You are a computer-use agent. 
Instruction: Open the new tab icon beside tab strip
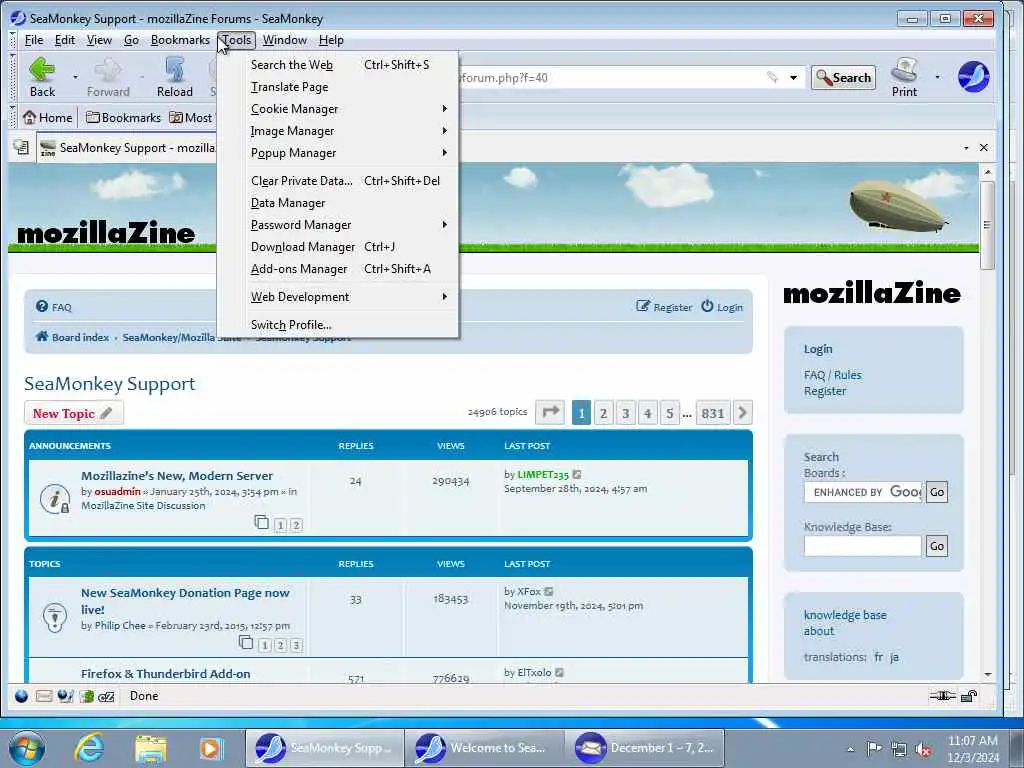coord(21,148)
